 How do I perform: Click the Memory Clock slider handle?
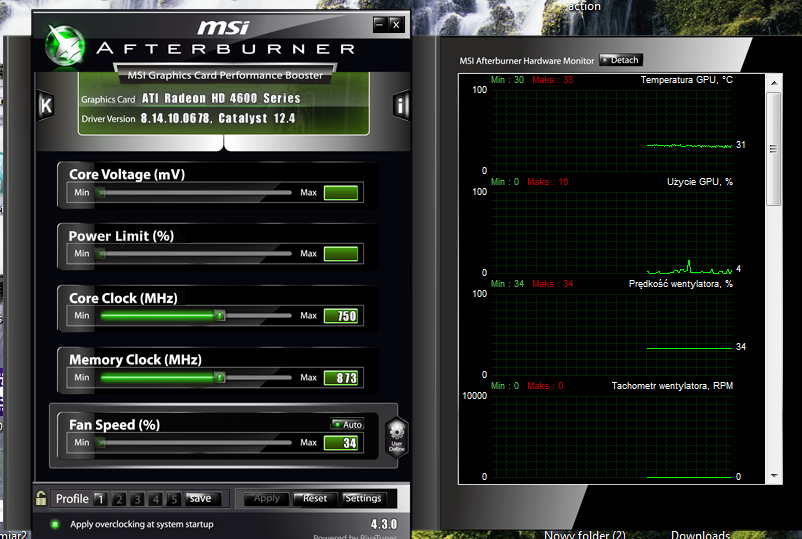[x=219, y=377]
